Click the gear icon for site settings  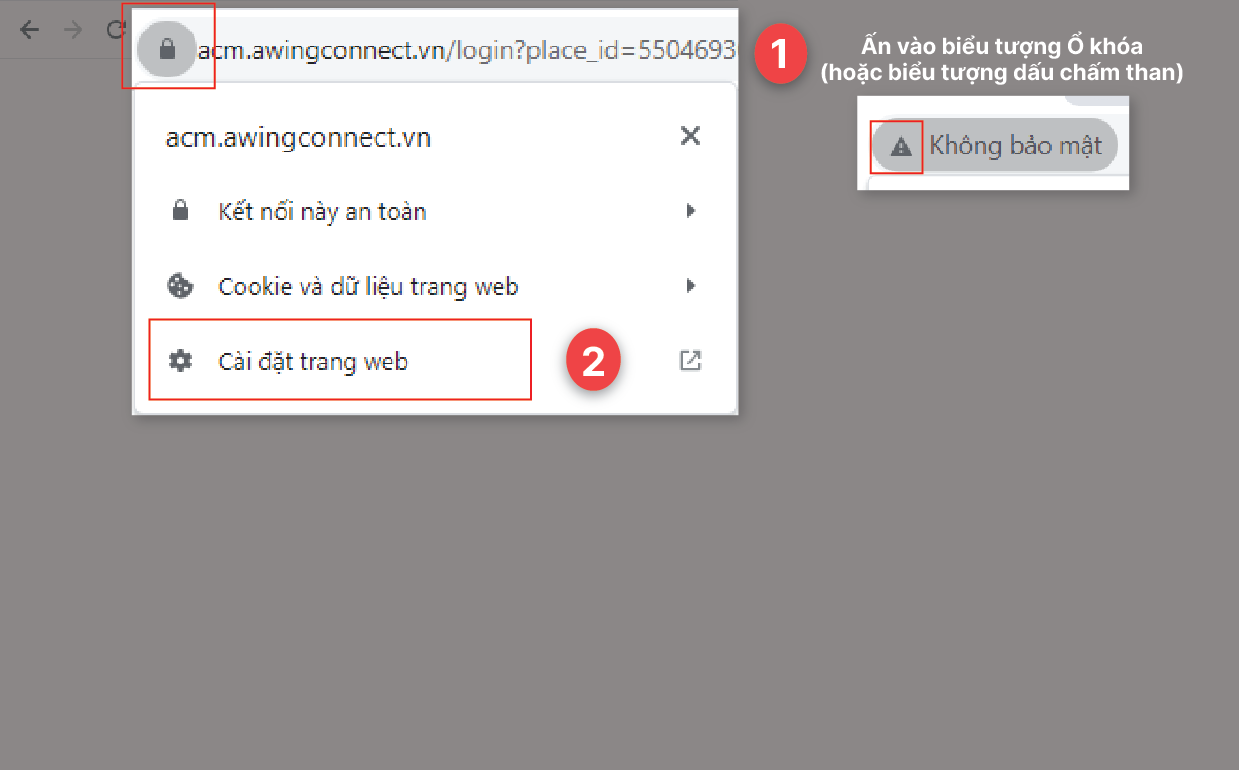click(180, 361)
